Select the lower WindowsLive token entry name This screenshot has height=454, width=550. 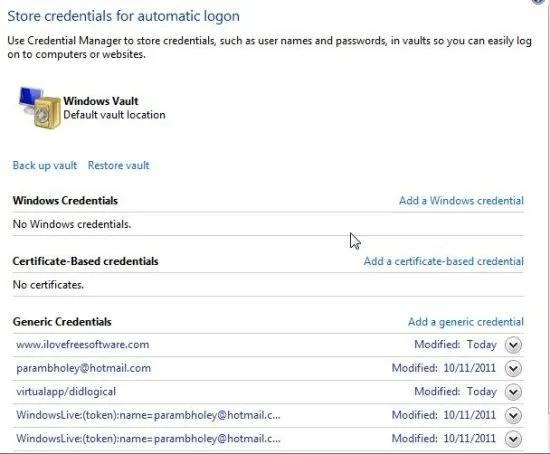[148, 439]
